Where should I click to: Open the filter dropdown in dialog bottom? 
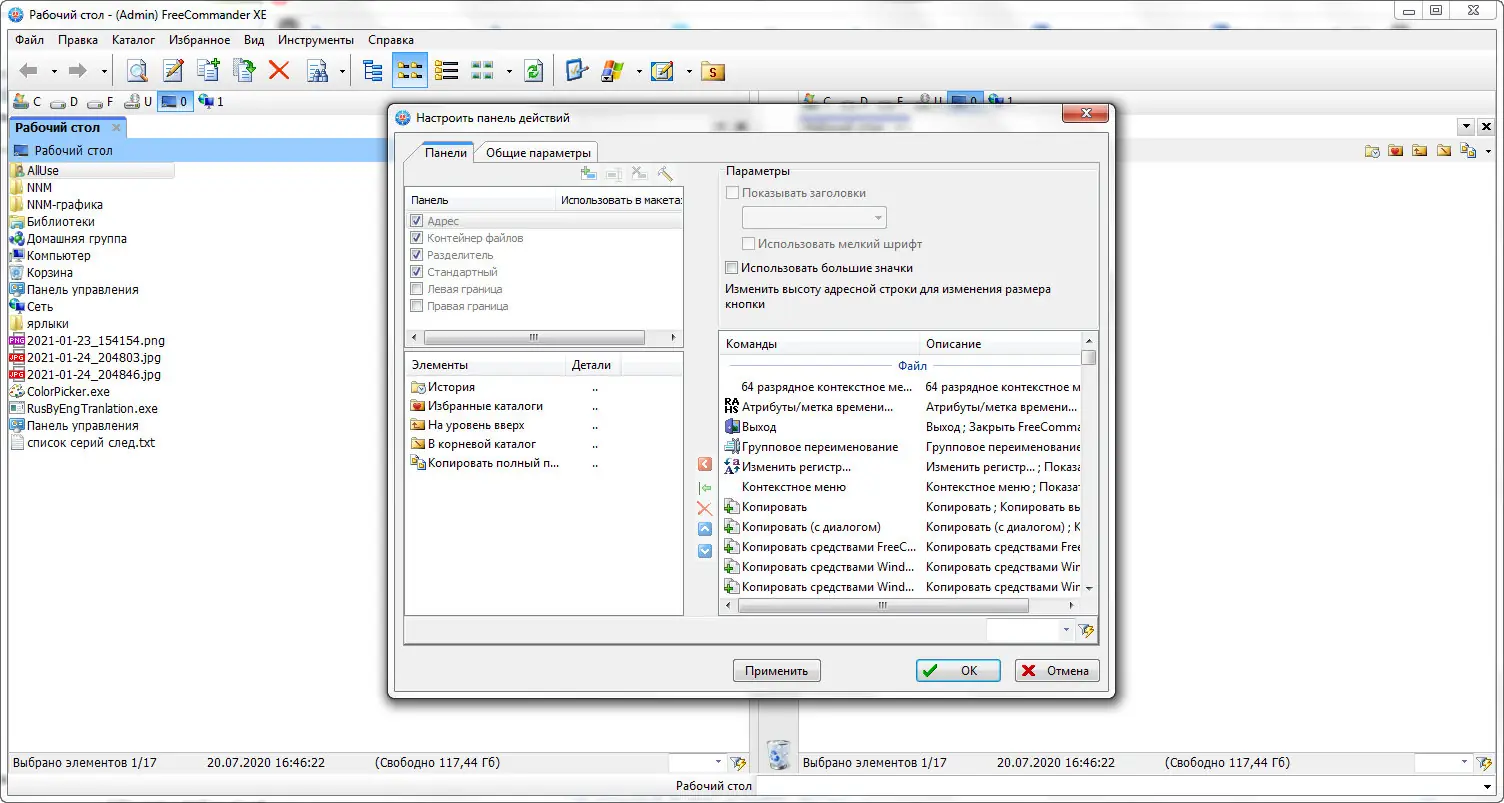(x=1066, y=631)
